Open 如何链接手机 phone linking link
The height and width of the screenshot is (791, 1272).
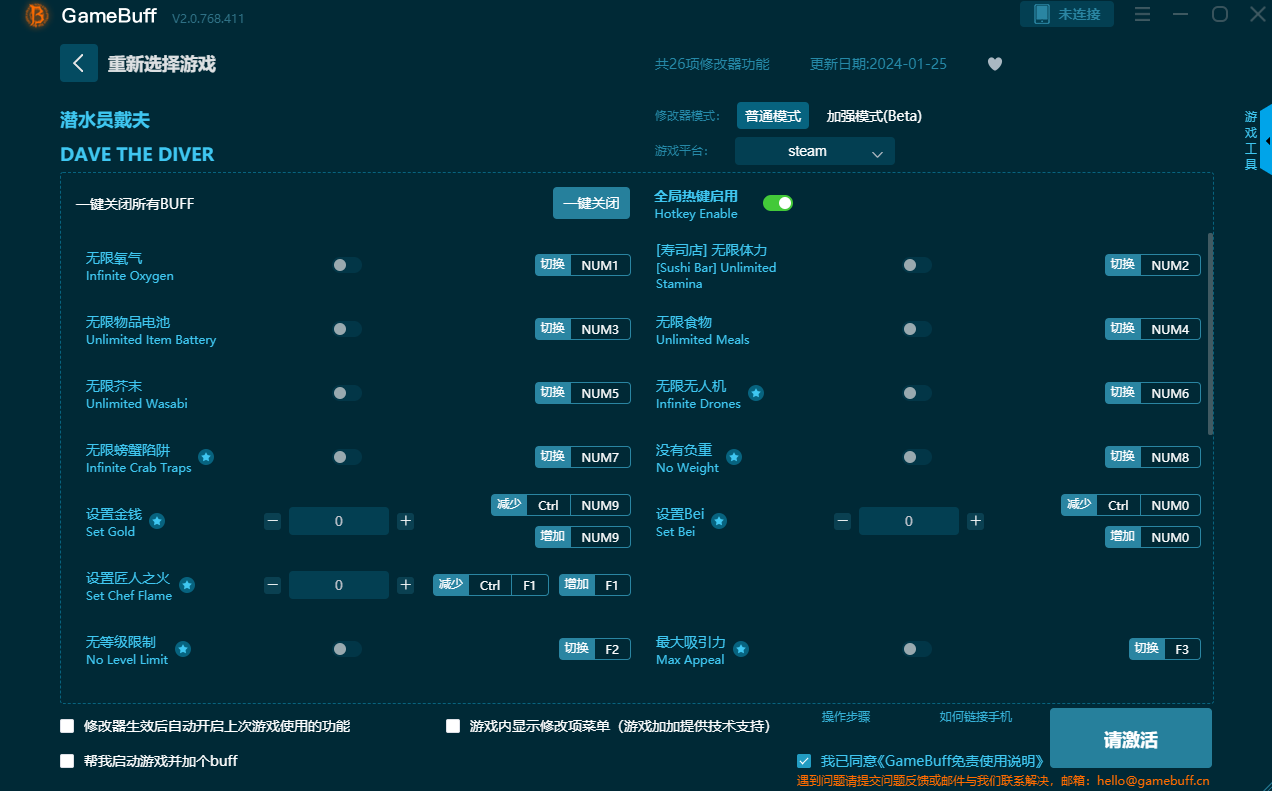(x=976, y=717)
